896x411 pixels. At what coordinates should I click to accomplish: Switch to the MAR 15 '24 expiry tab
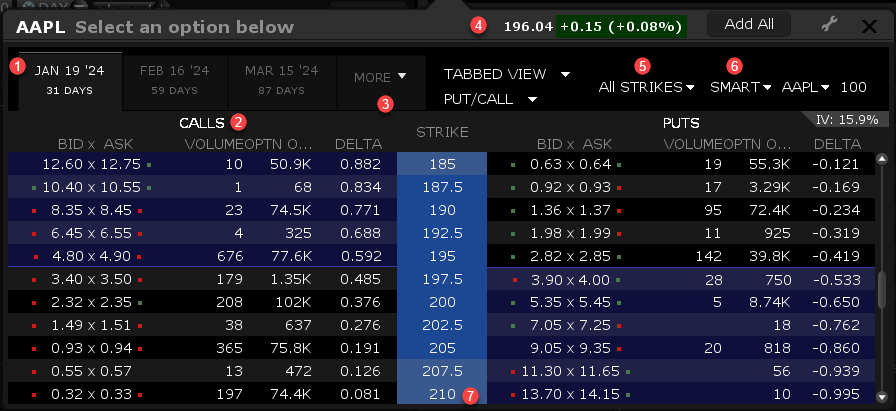tap(281, 80)
